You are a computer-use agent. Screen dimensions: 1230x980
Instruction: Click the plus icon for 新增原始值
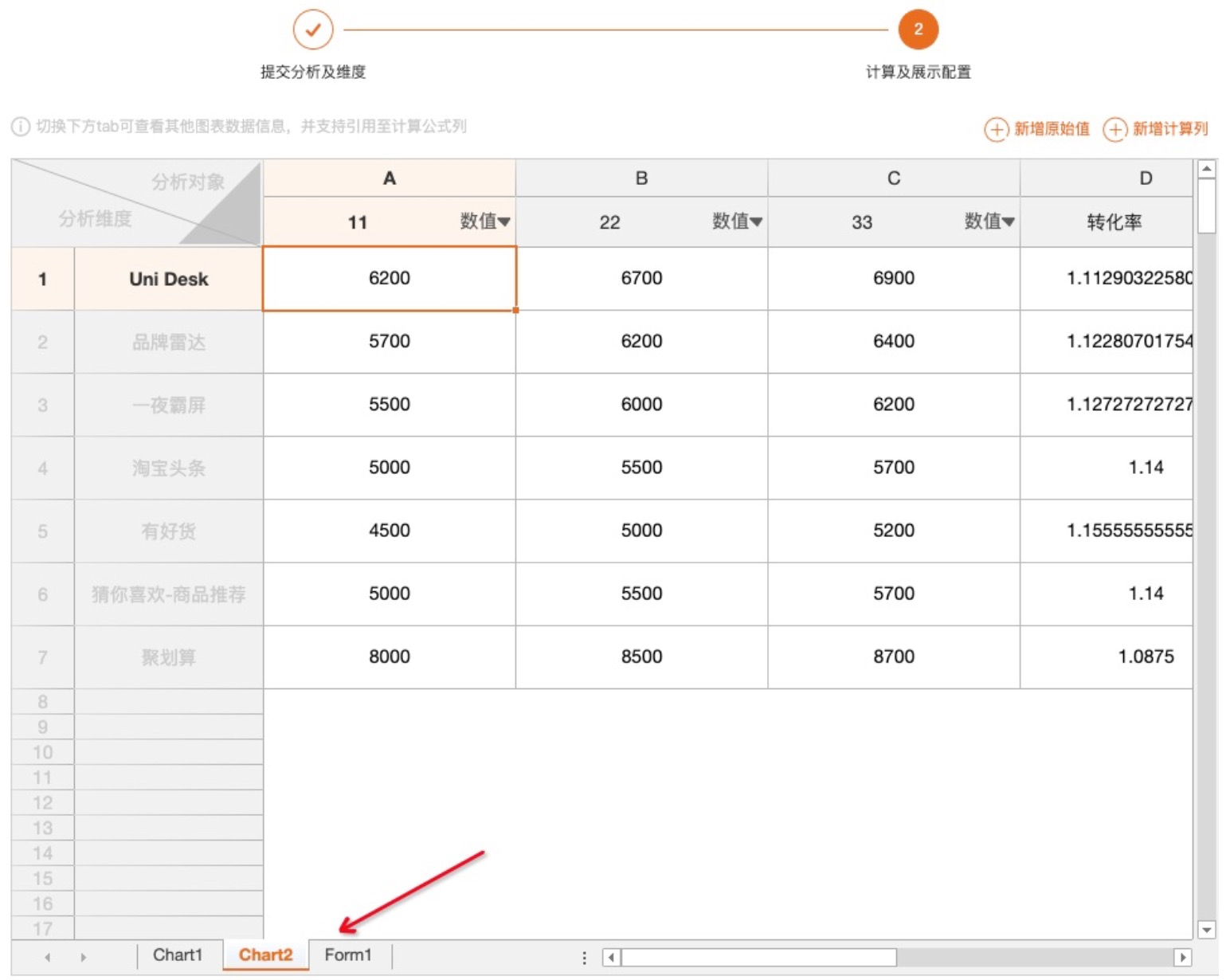tap(996, 129)
